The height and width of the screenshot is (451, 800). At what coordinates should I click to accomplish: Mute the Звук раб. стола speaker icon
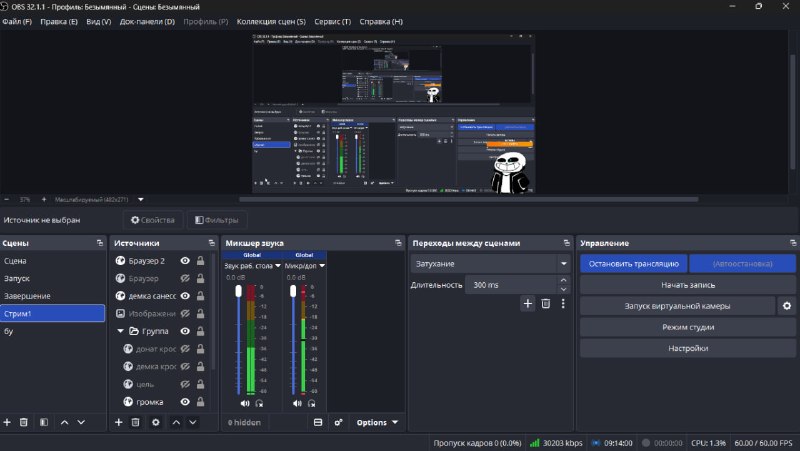245,404
